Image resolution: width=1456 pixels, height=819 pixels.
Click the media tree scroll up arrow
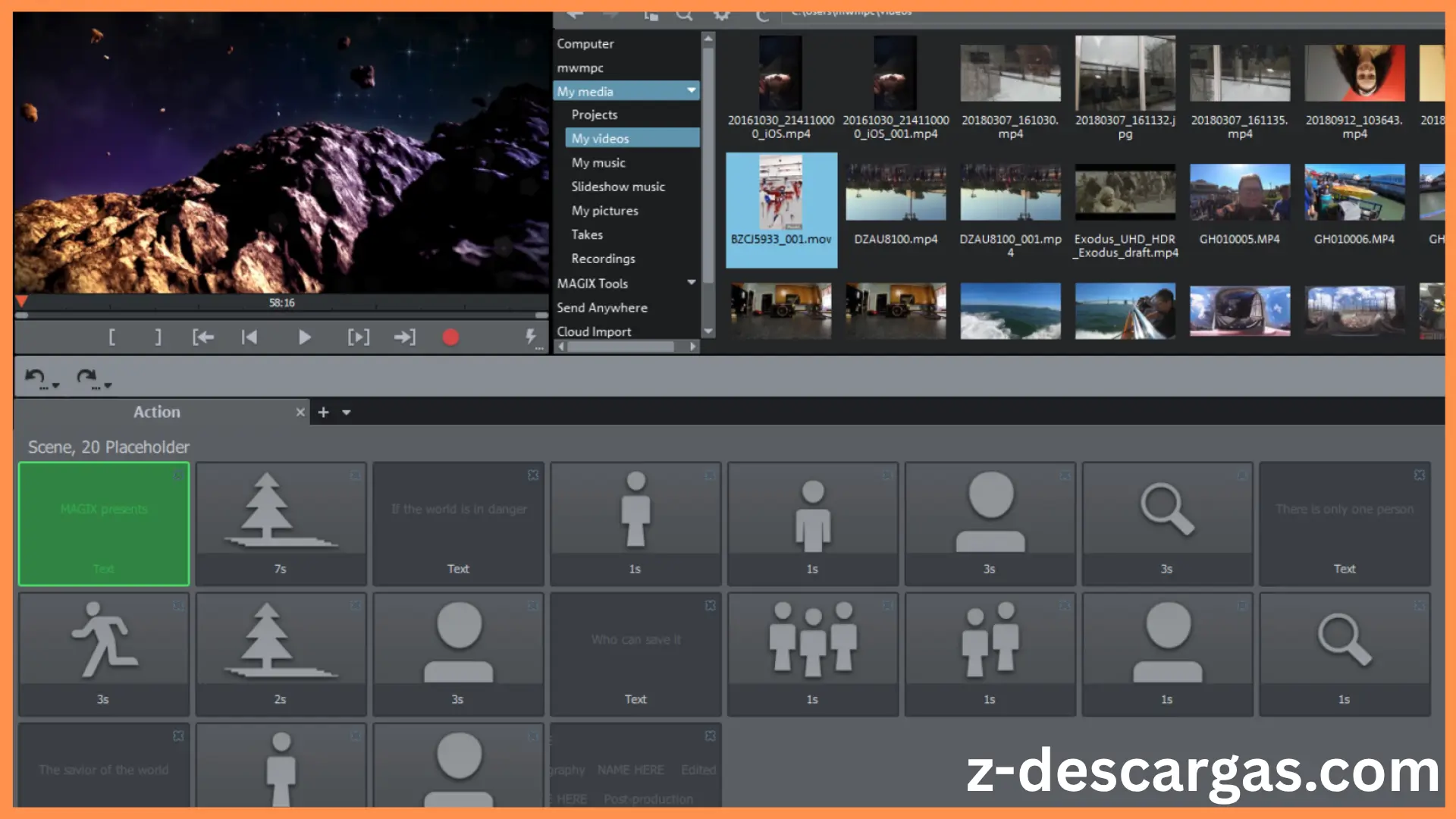pos(708,38)
